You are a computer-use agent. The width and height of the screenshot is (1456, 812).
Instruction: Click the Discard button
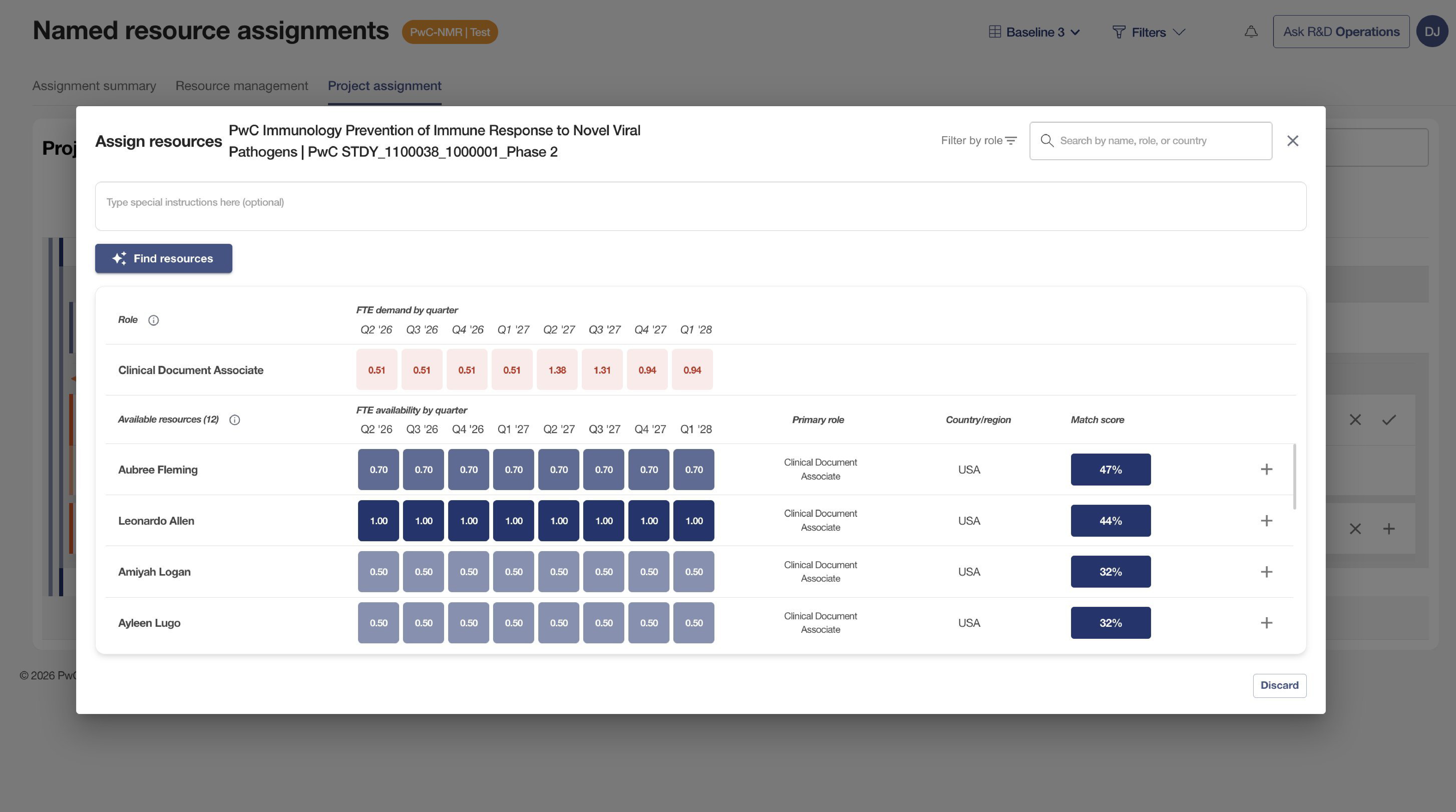tap(1279, 685)
